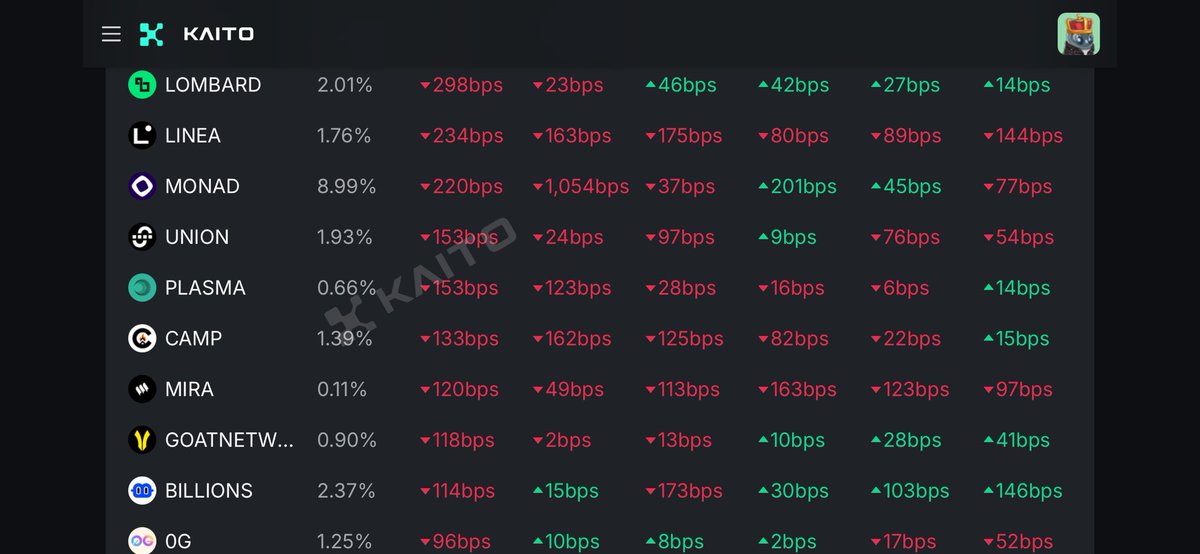Click the Mira project icon
Screen dimensions: 1200x554
(142, 389)
